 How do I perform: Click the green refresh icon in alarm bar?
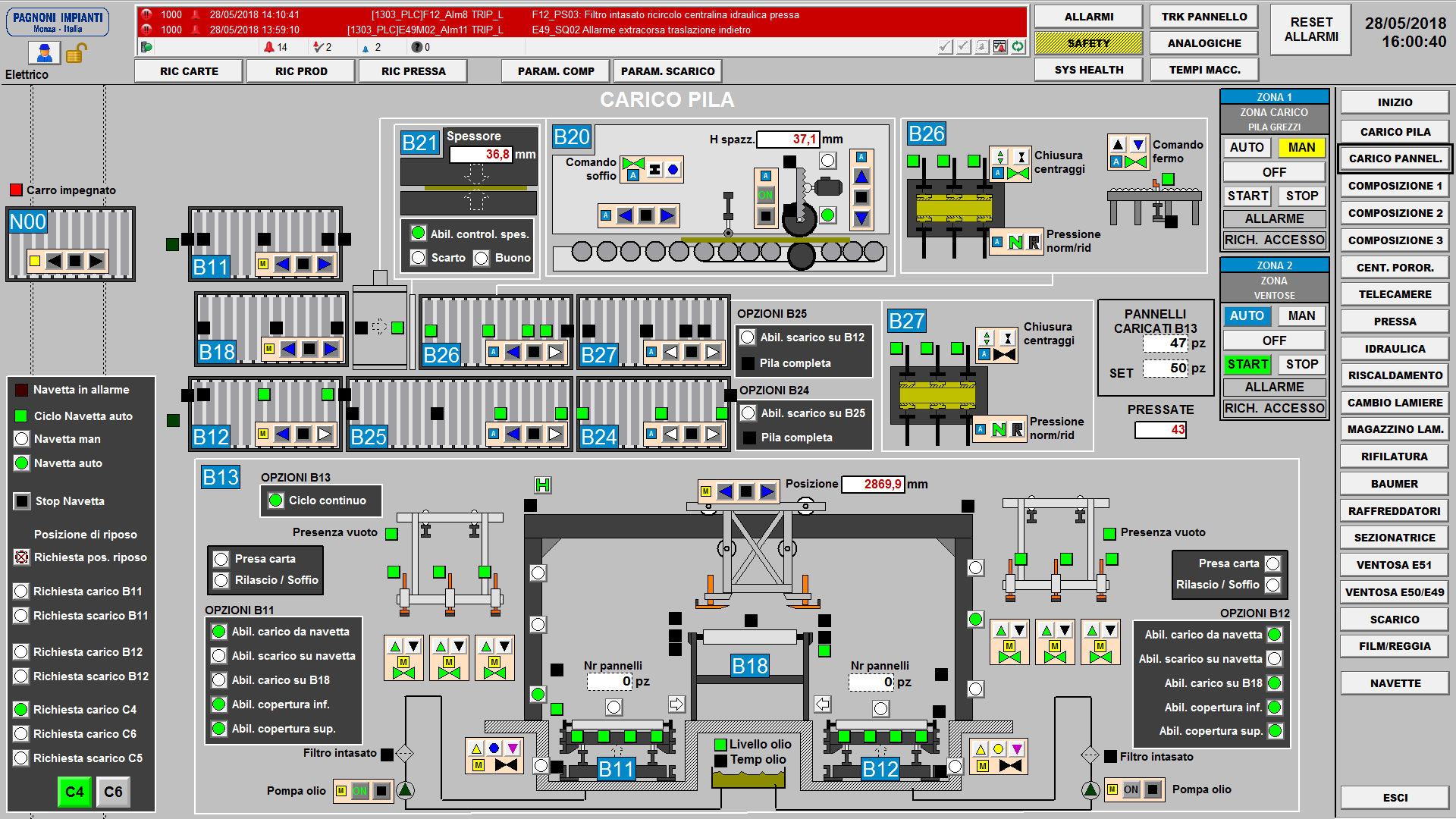[1018, 47]
